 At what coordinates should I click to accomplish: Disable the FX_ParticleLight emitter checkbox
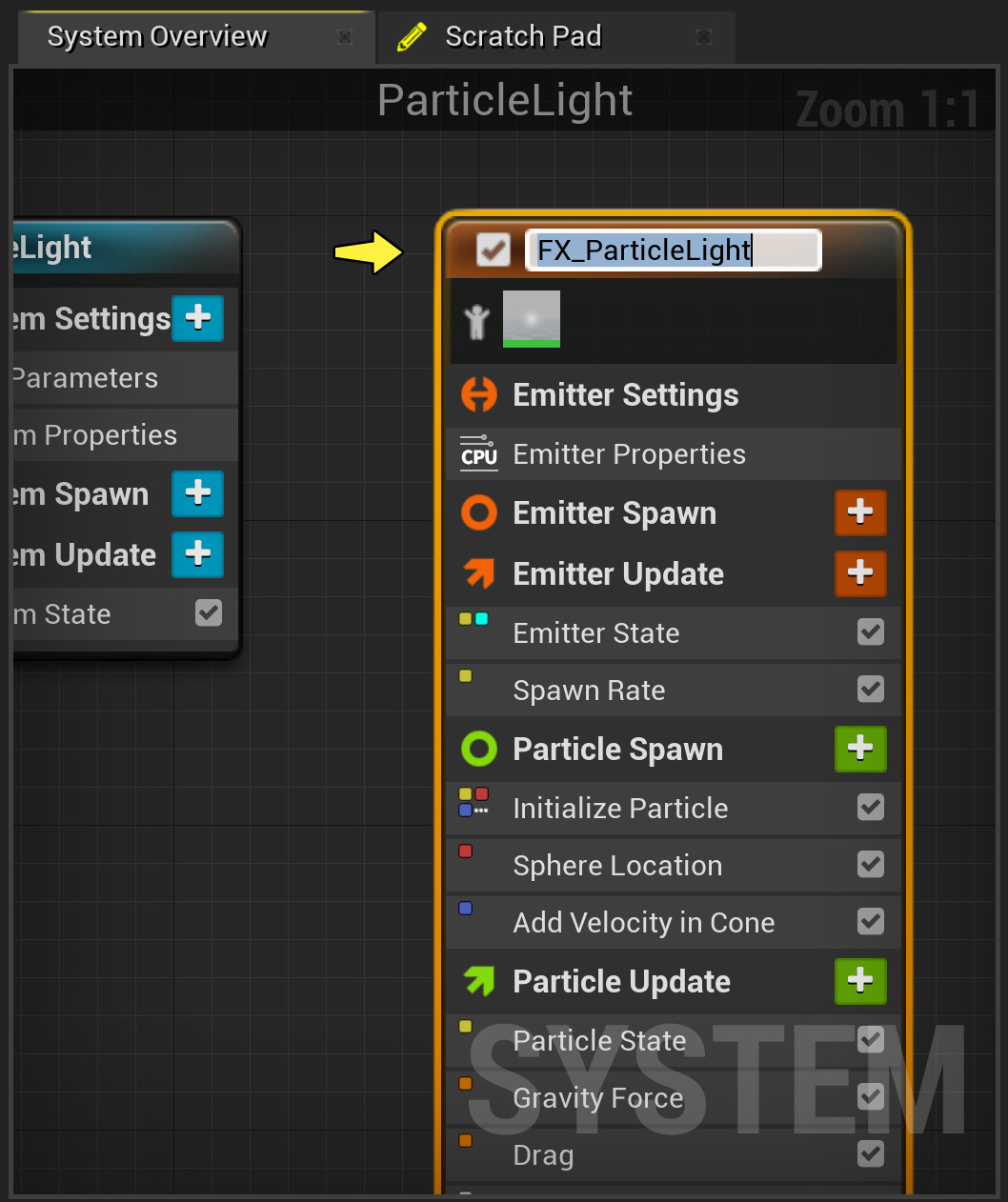coord(493,250)
